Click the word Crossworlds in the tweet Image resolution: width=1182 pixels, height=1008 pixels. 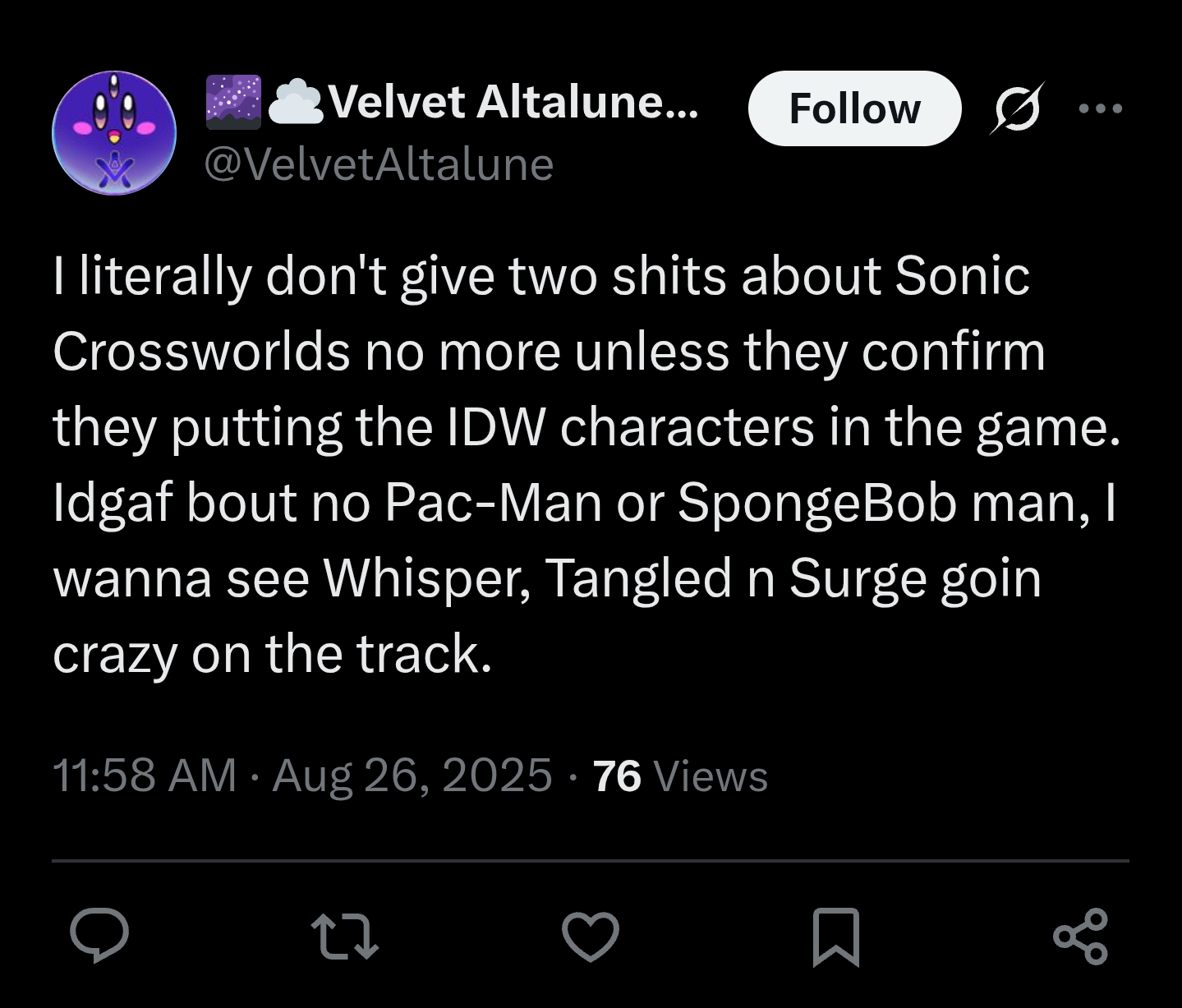click(201, 352)
